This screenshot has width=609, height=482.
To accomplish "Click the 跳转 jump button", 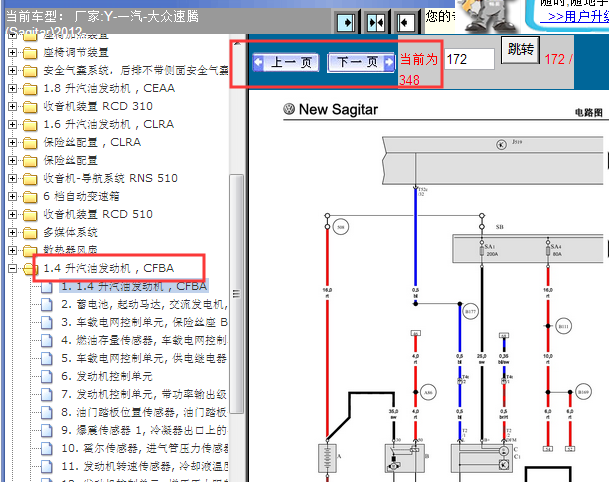I will (x=520, y=50).
